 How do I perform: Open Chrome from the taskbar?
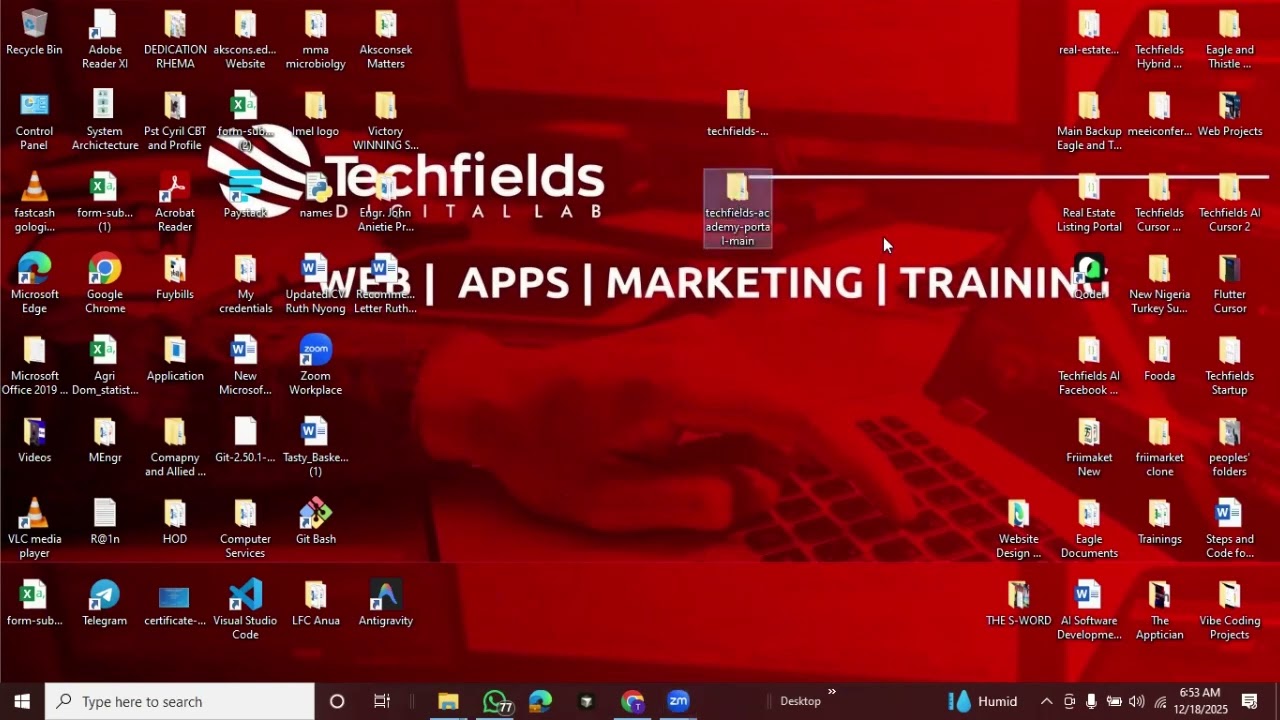pos(633,701)
